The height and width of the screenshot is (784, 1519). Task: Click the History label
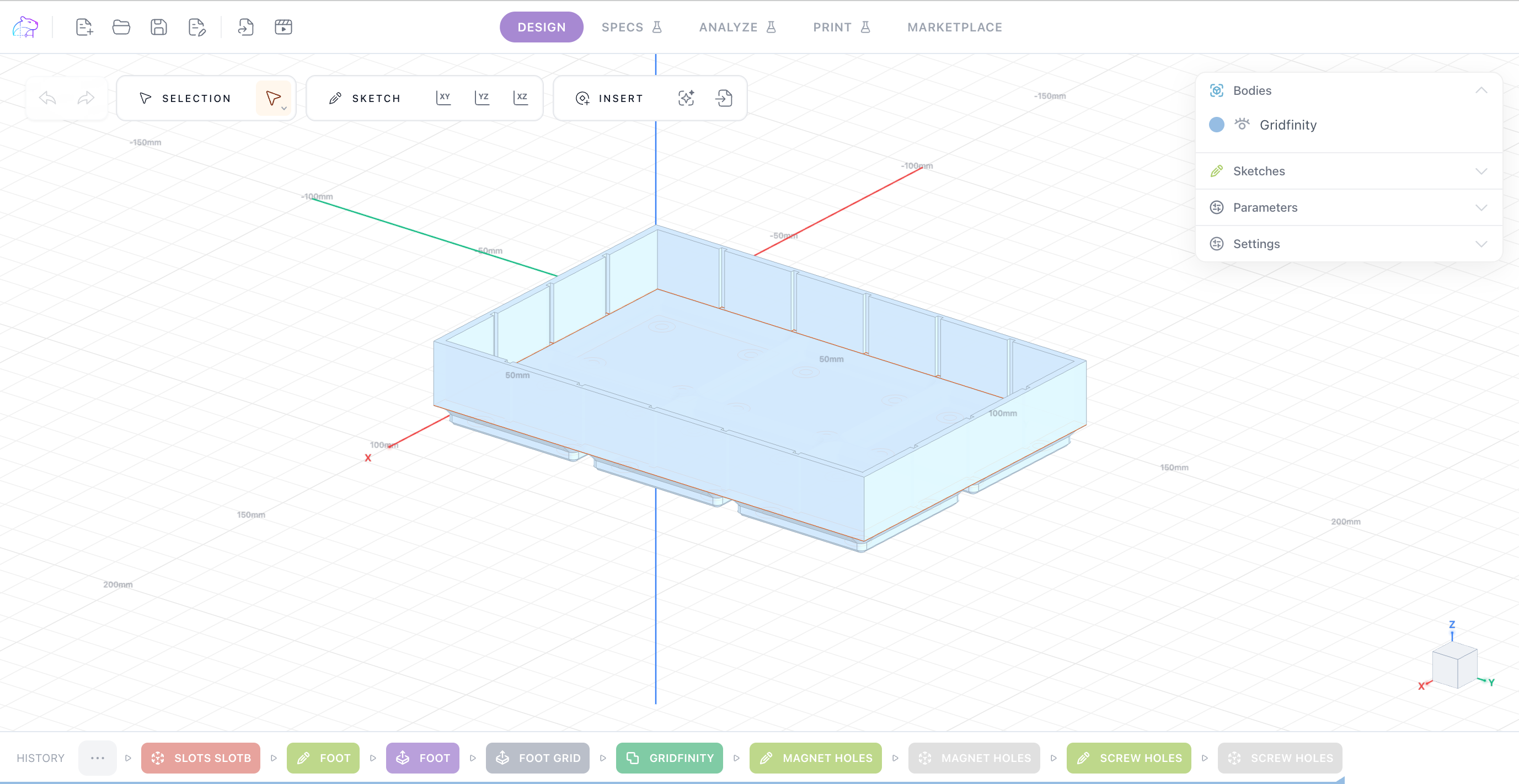pyautogui.click(x=40, y=758)
